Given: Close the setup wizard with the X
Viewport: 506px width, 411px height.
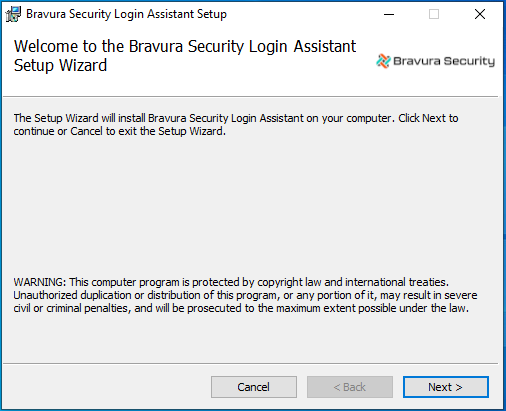Looking at the screenshot, I should coord(480,14).
